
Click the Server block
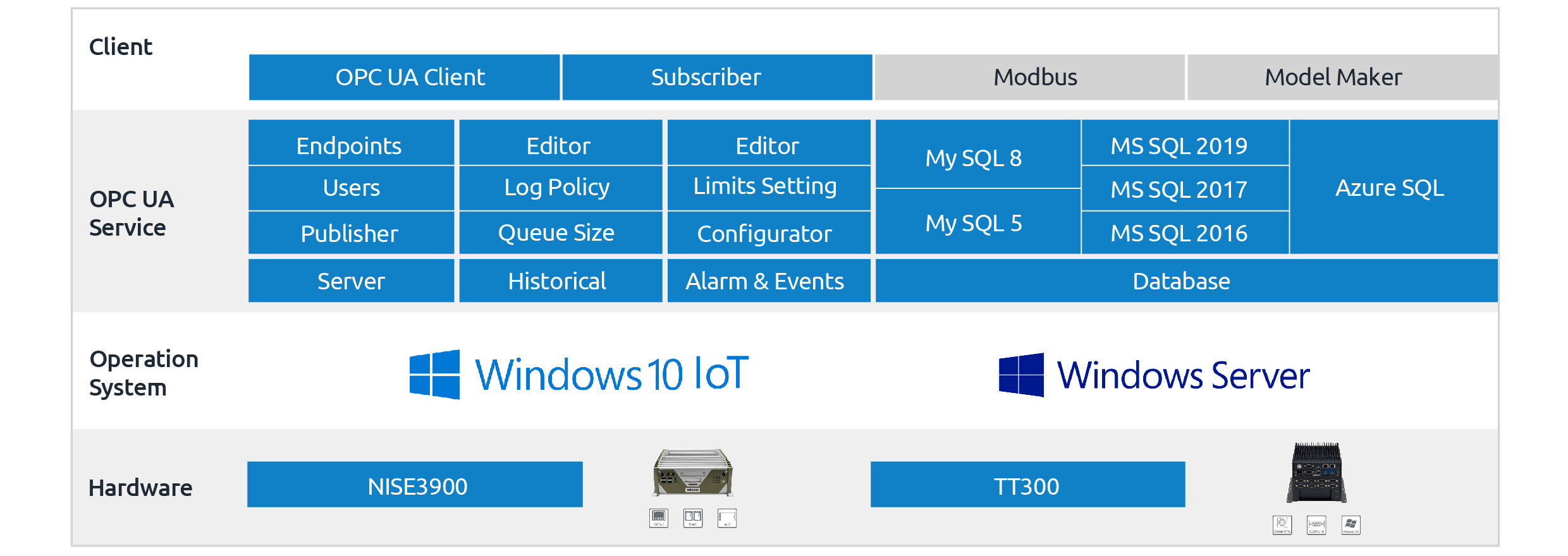pos(351,281)
